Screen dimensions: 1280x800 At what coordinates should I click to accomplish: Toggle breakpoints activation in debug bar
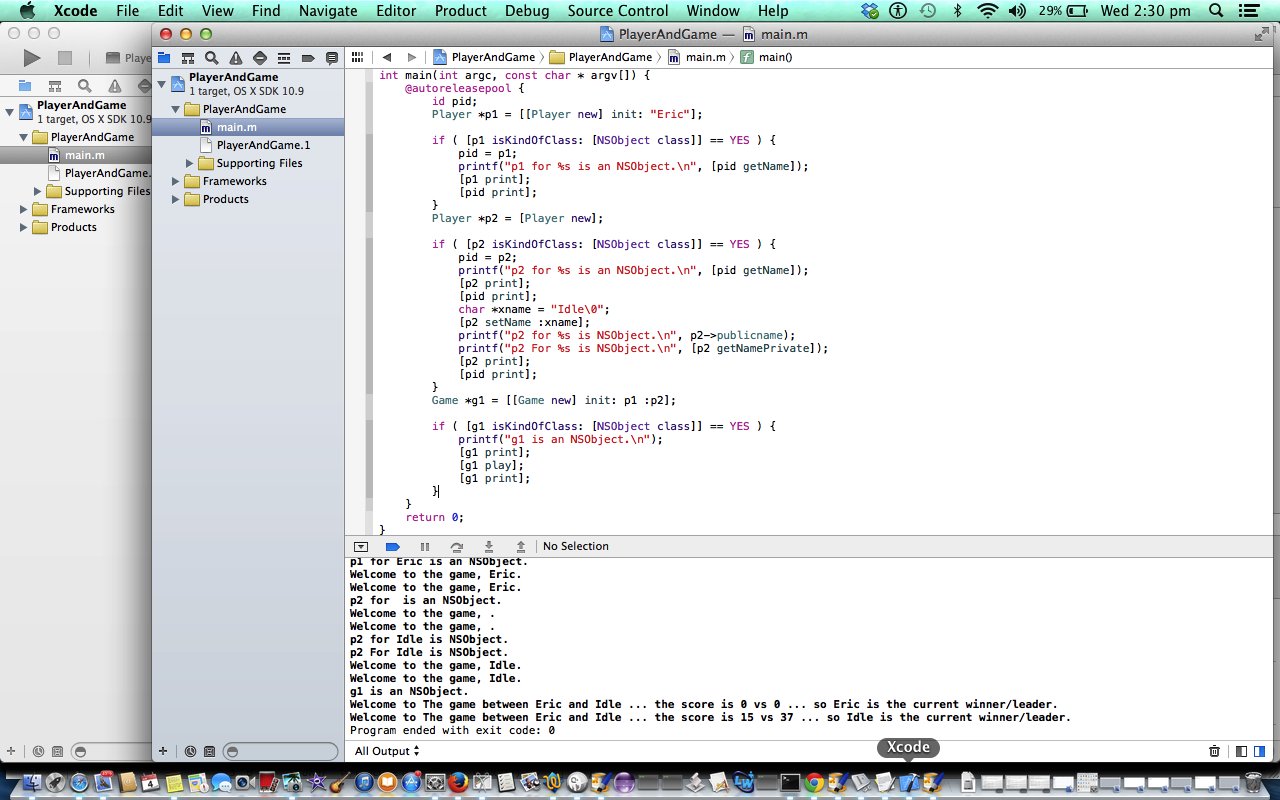[x=392, y=546]
